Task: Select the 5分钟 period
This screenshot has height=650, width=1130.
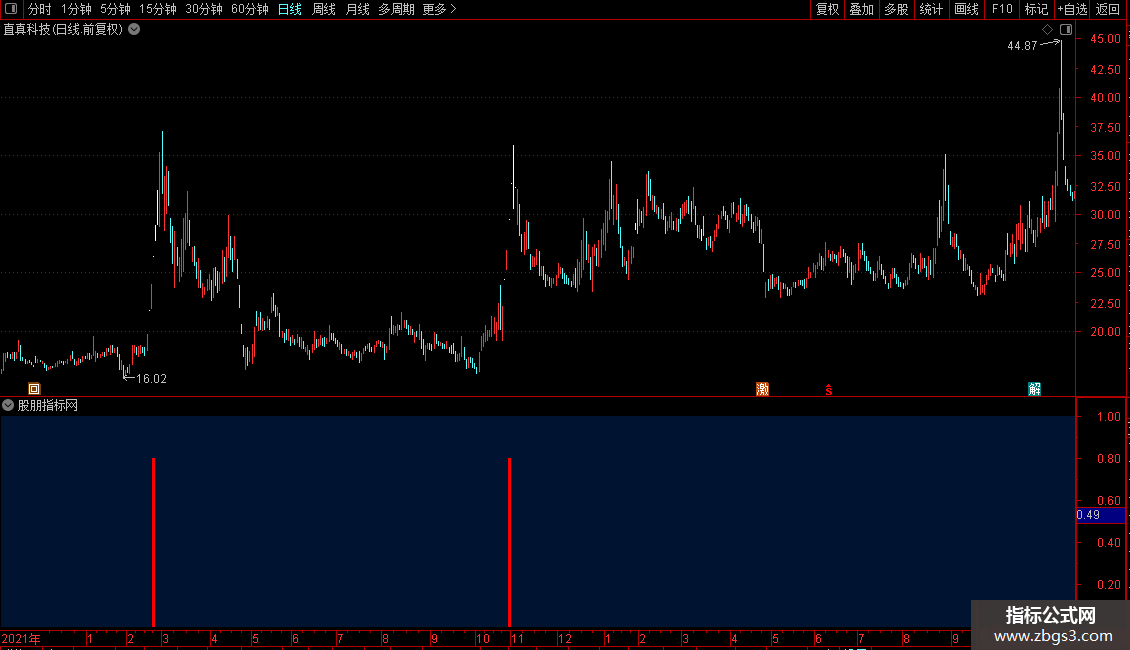Action: coord(115,9)
